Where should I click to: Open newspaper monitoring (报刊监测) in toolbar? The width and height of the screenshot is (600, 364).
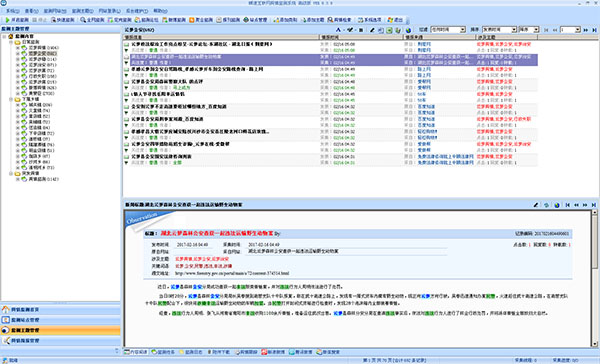point(228,20)
